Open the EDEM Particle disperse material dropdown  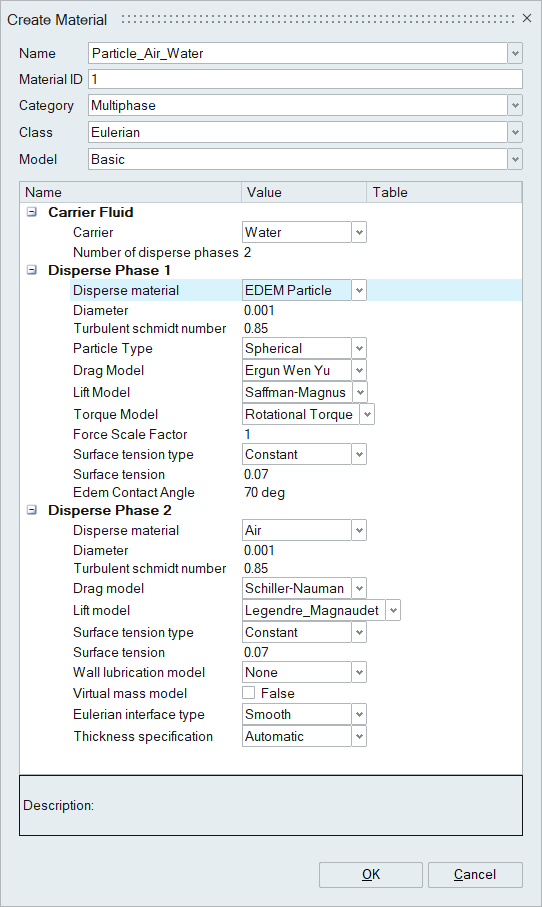359,290
